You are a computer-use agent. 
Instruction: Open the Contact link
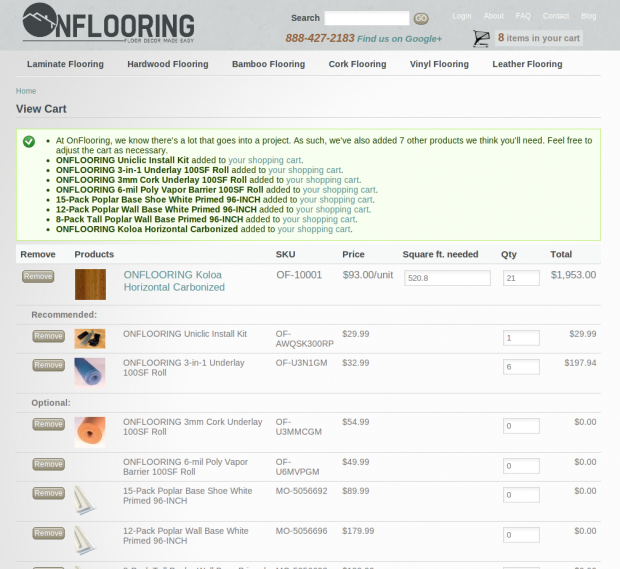coord(556,16)
